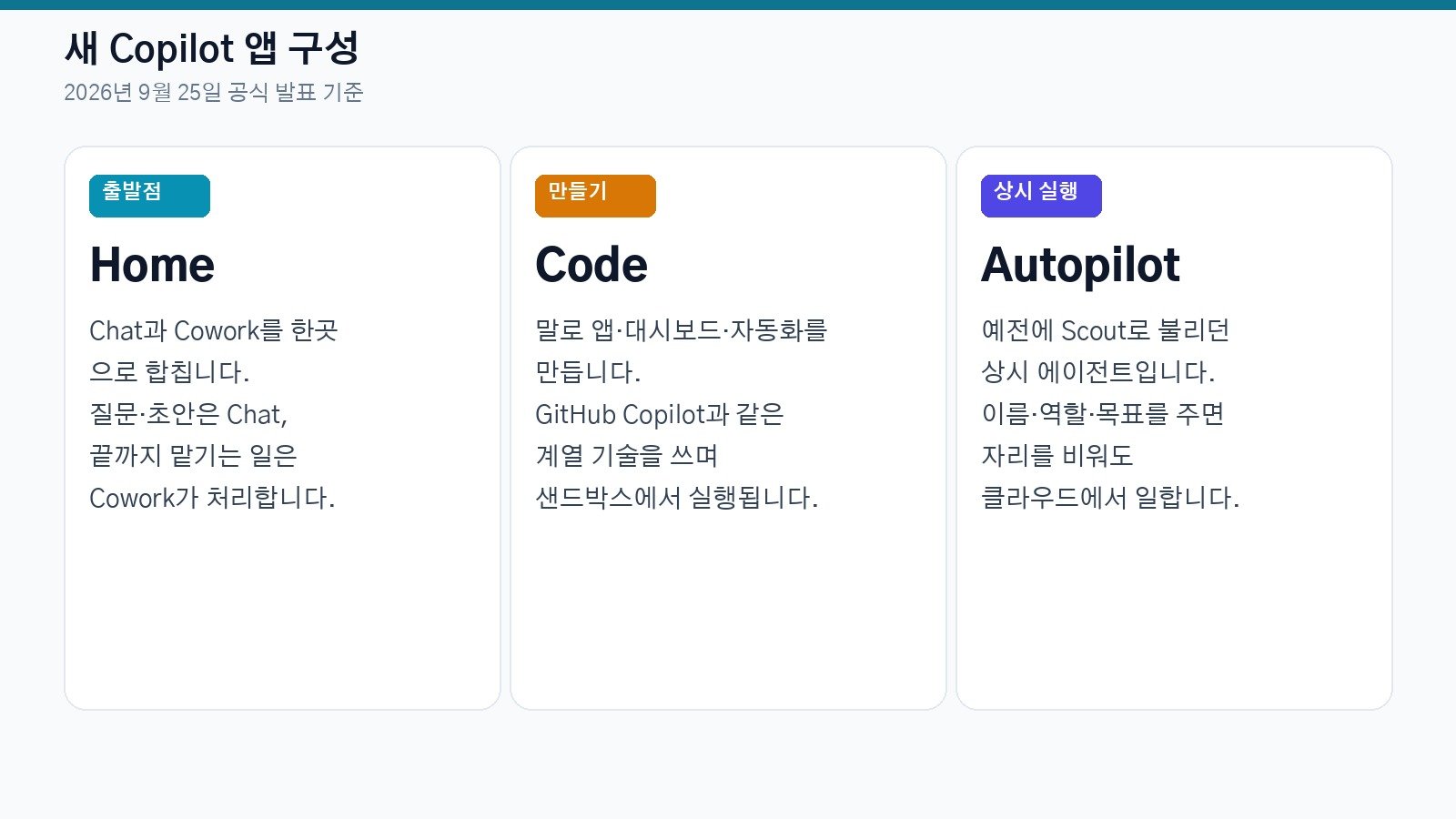Click the line 'Cowork가 처리합니다.'

click(212, 498)
